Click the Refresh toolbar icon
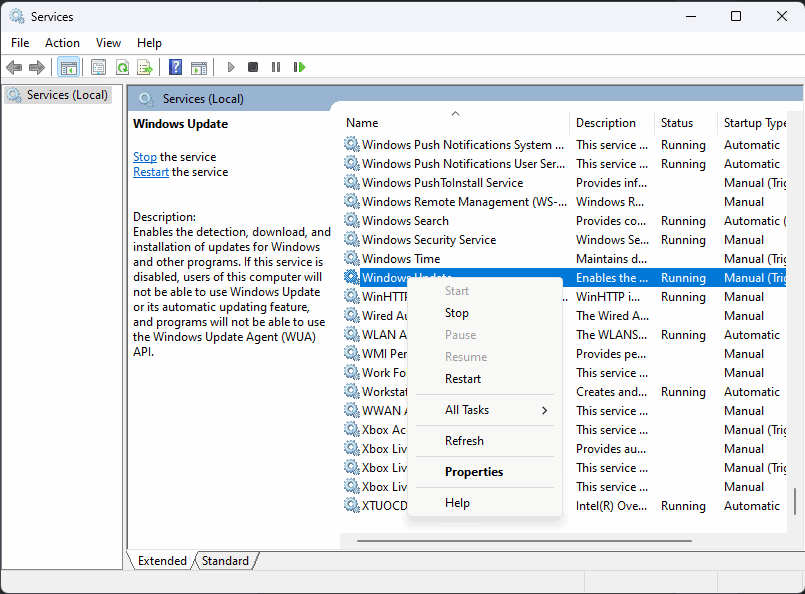 pyautogui.click(x=122, y=67)
